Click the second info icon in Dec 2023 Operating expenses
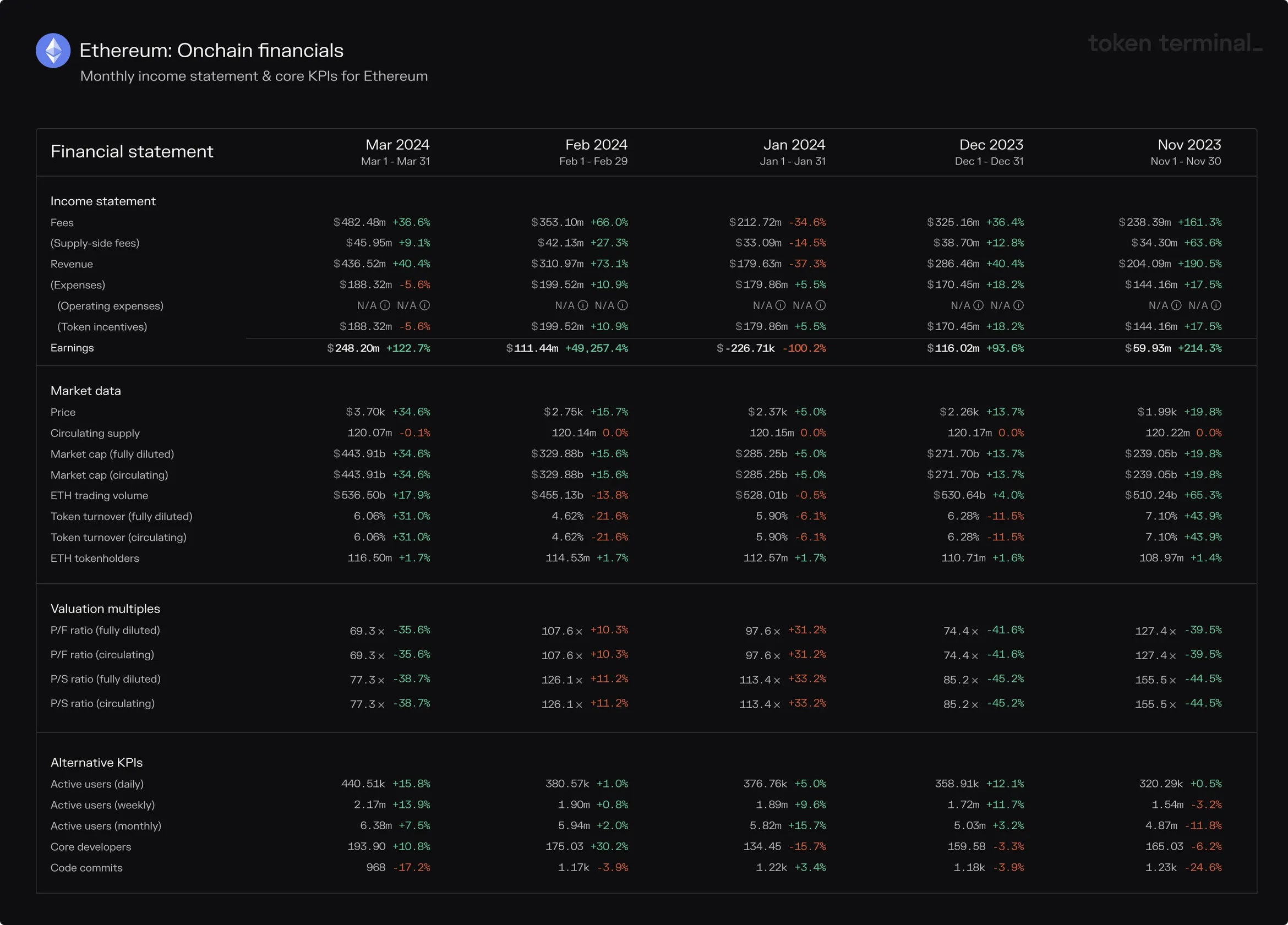The width and height of the screenshot is (1288, 925). pyautogui.click(x=1019, y=305)
